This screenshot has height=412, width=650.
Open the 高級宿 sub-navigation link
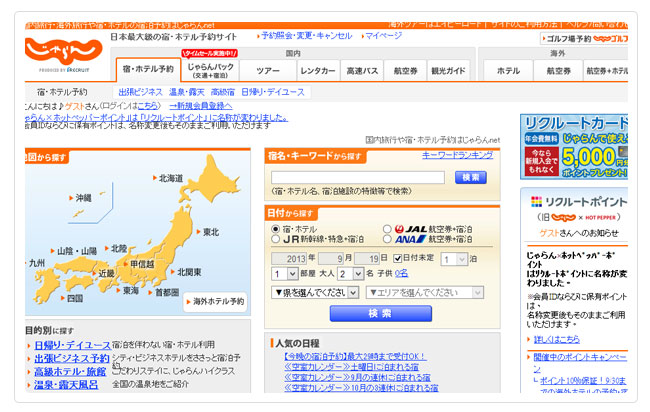pyautogui.click(x=223, y=92)
